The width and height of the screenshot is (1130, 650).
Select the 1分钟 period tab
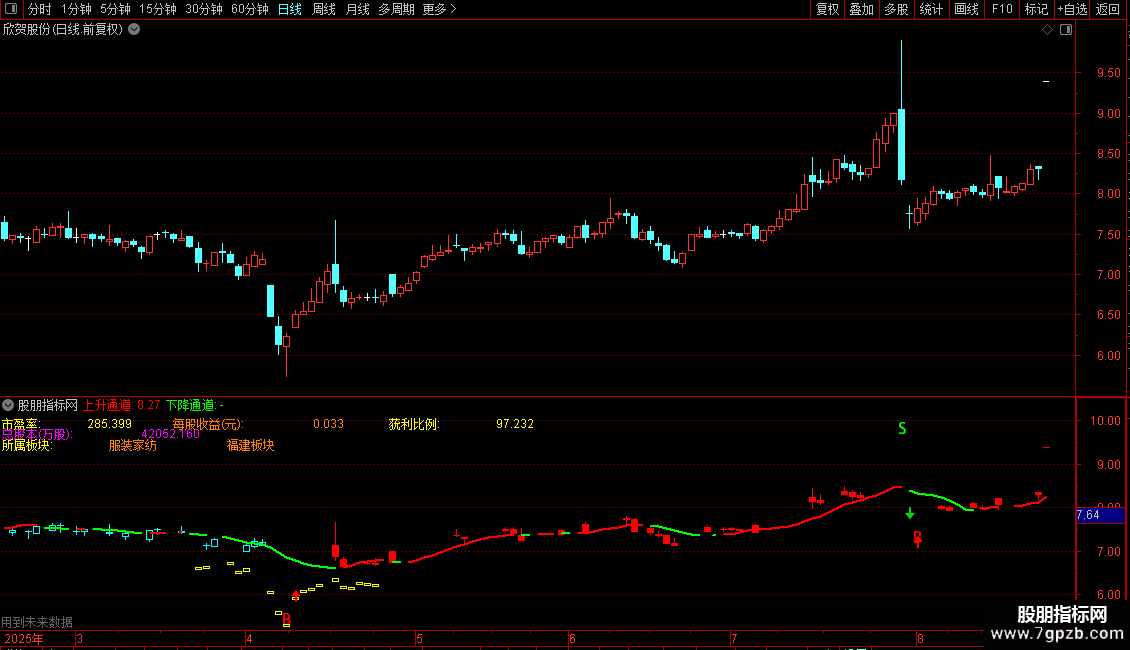76,9
